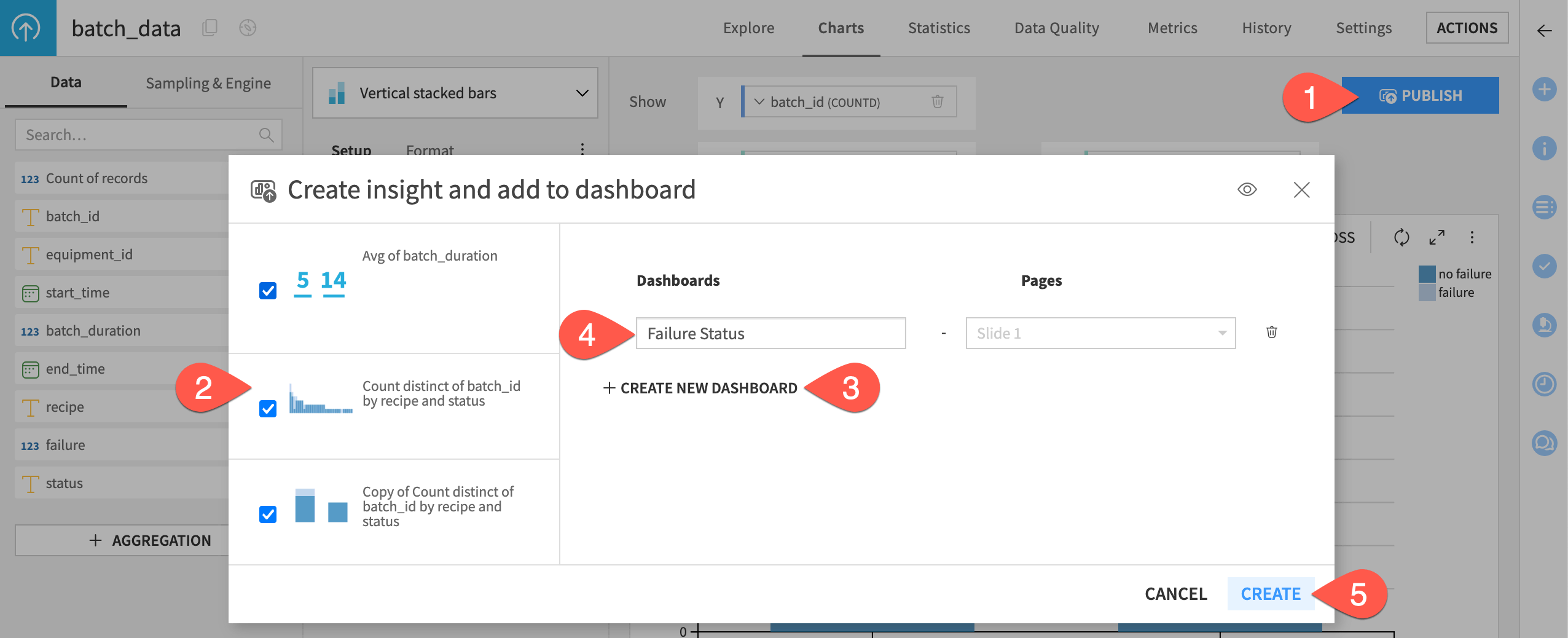
Task: Delete the batch_id (COUNTD) Y measure
Action: (x=938, y=101)
